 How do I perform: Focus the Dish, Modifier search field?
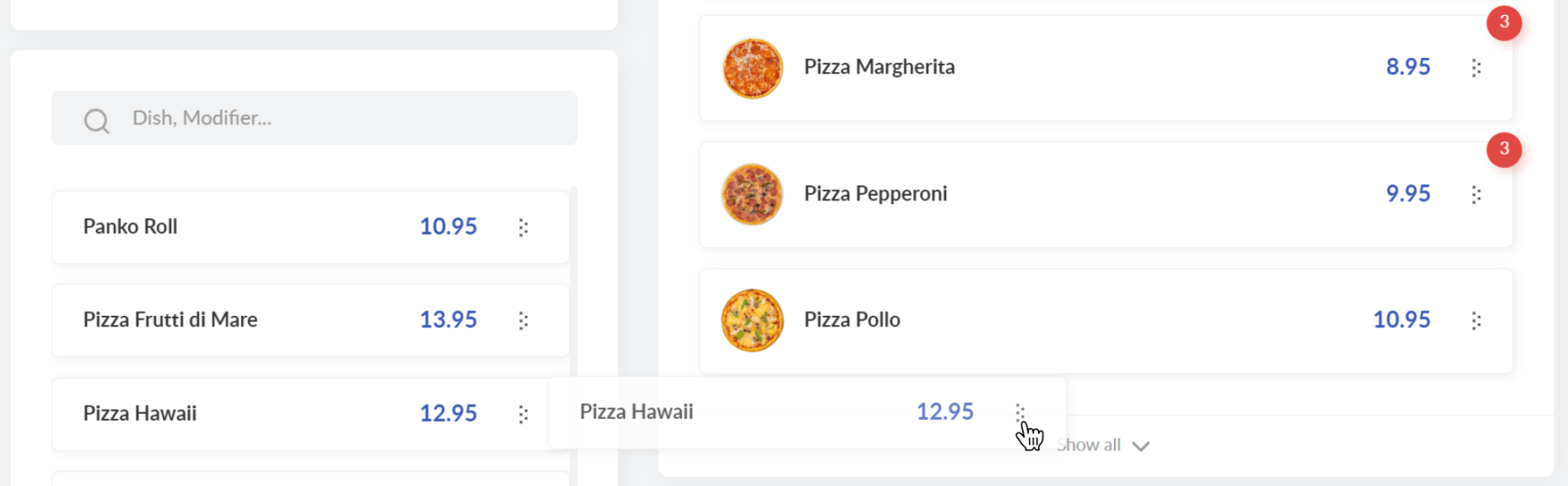pos(315,118)
